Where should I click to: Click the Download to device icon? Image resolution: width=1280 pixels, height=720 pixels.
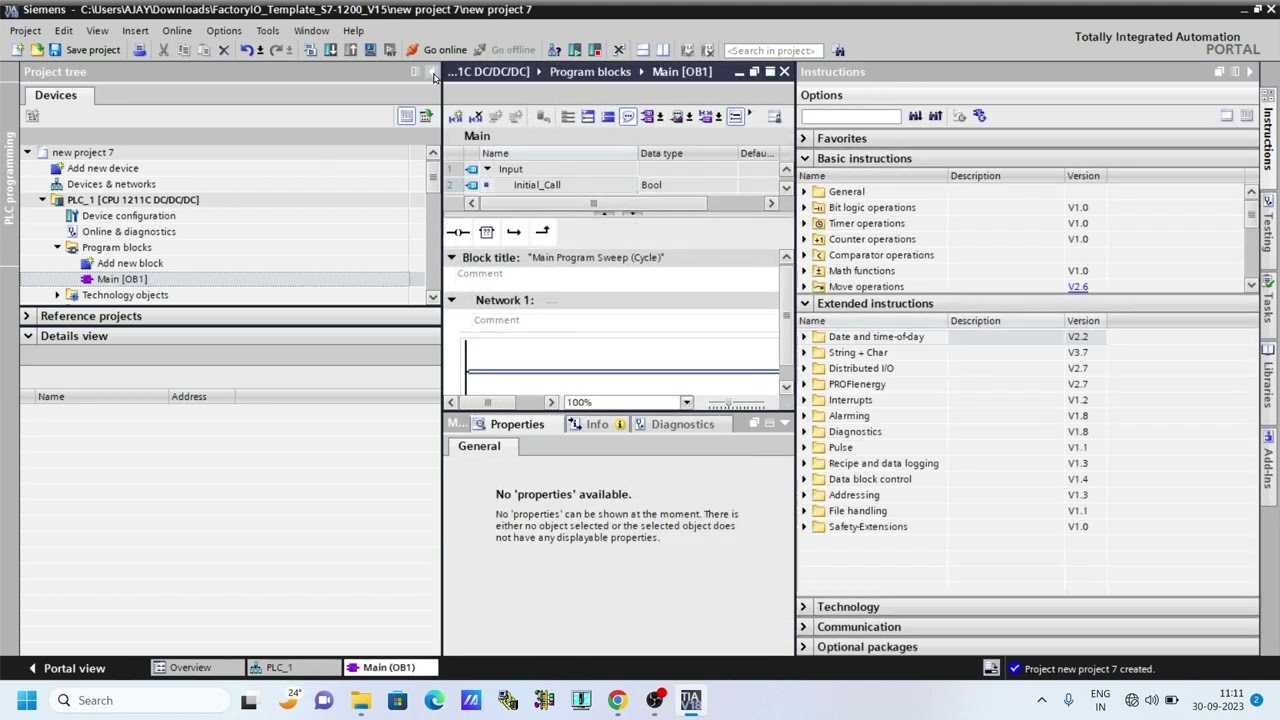[x=330, y=50]
